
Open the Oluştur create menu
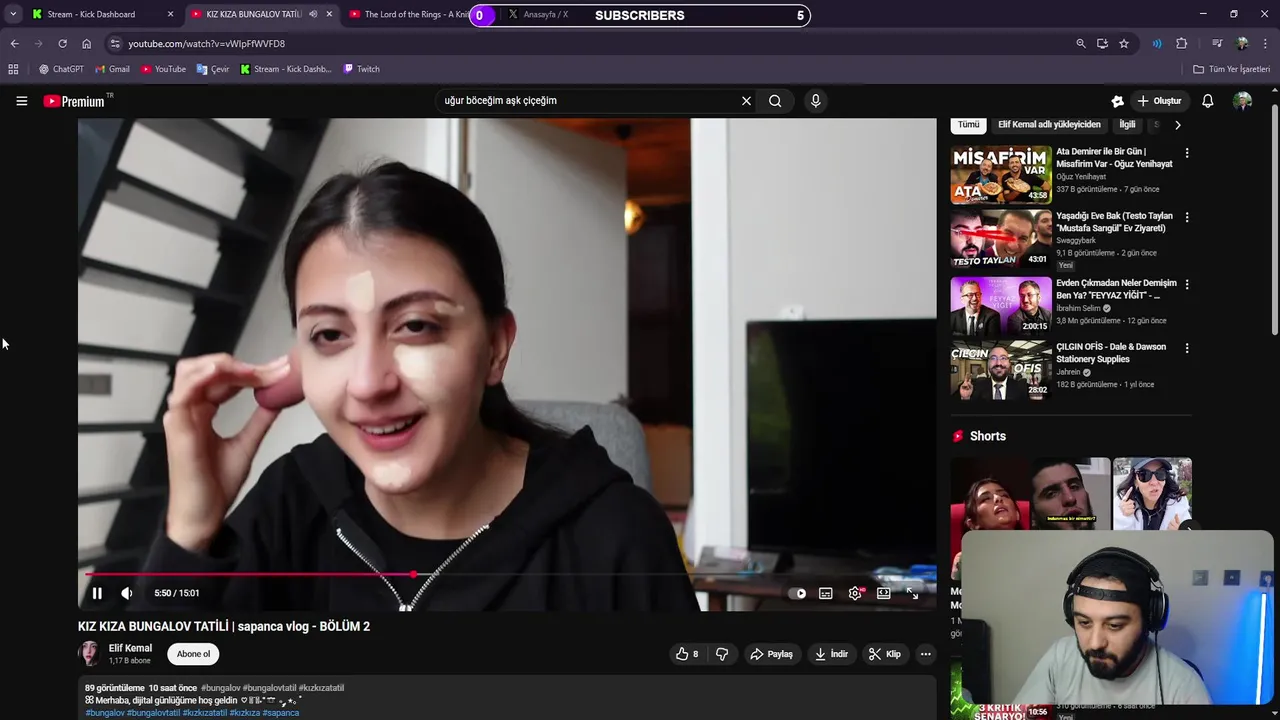(x=1159, y=101)
